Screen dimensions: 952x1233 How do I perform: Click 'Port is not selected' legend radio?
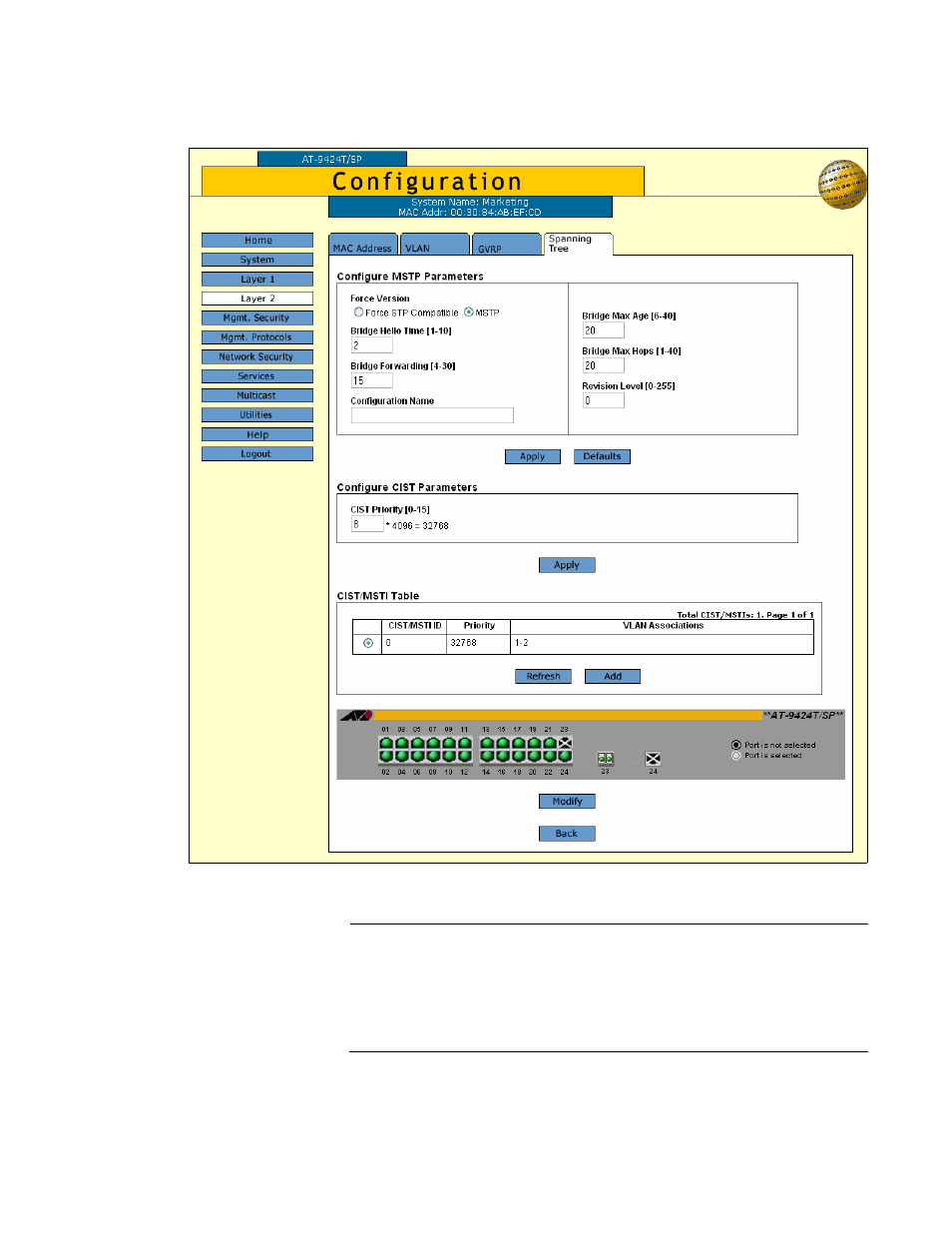736,745
